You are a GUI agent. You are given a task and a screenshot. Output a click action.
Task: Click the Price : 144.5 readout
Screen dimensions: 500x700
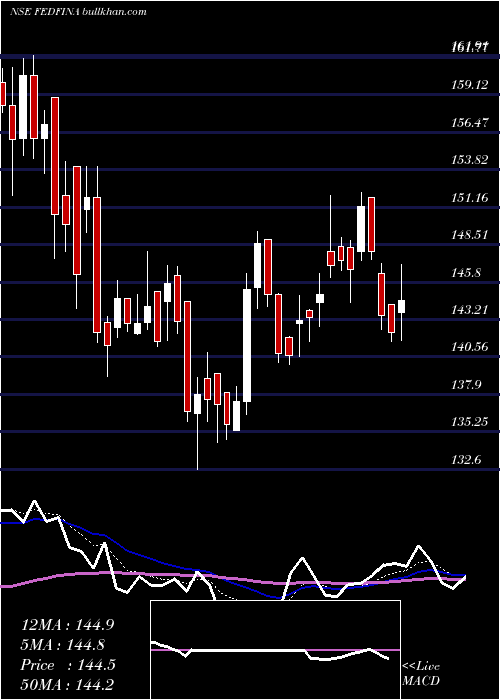[x=68, y=665]
